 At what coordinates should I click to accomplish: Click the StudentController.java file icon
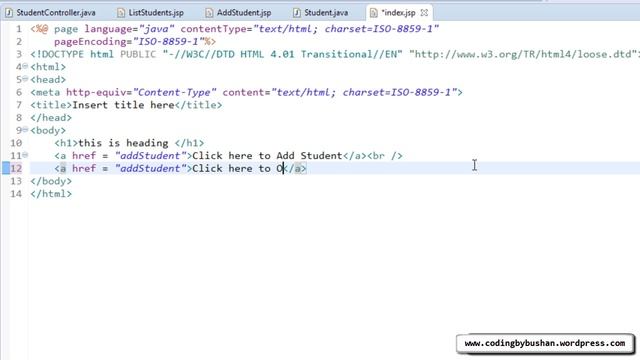[9, 13]
